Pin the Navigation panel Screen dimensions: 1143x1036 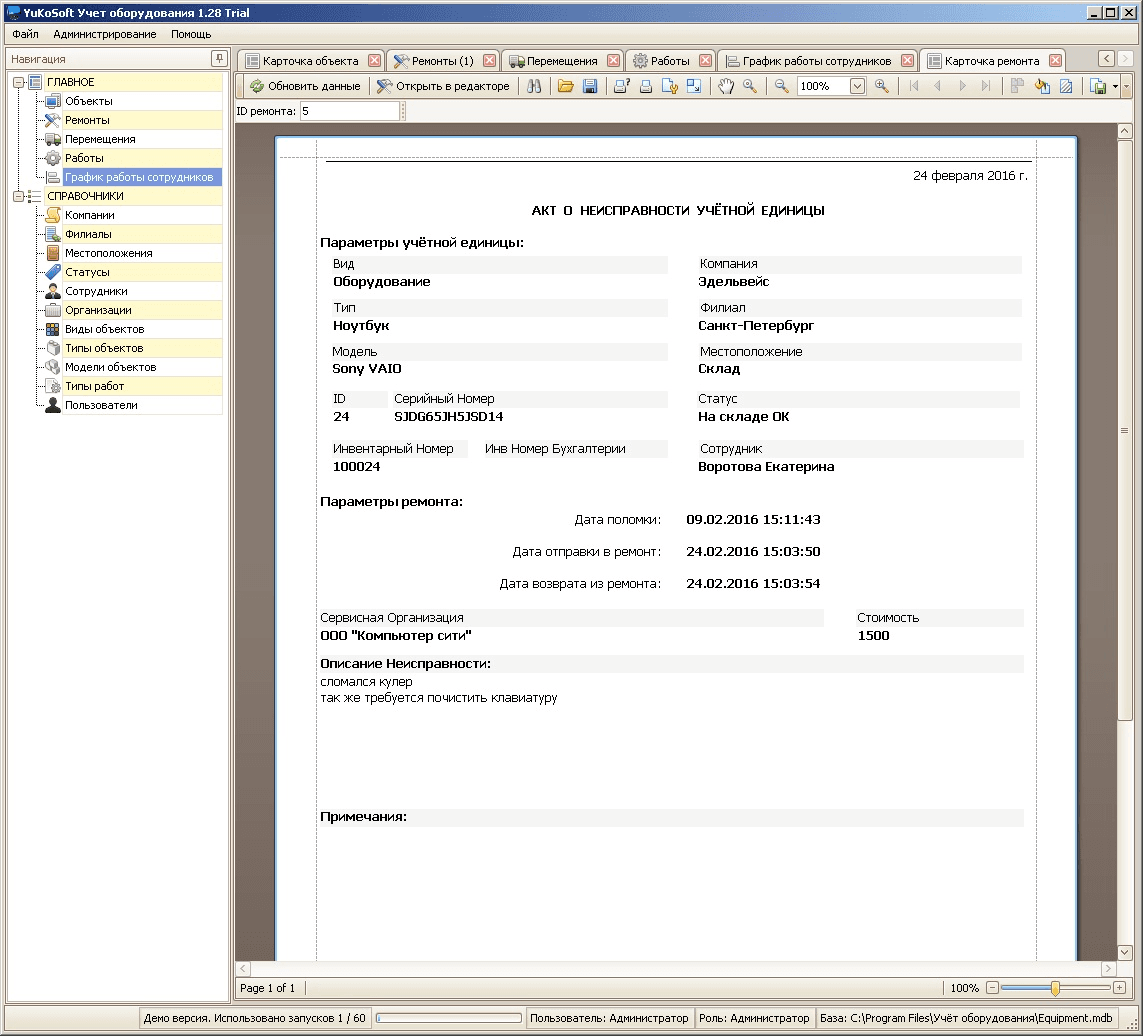coord(219,58)
